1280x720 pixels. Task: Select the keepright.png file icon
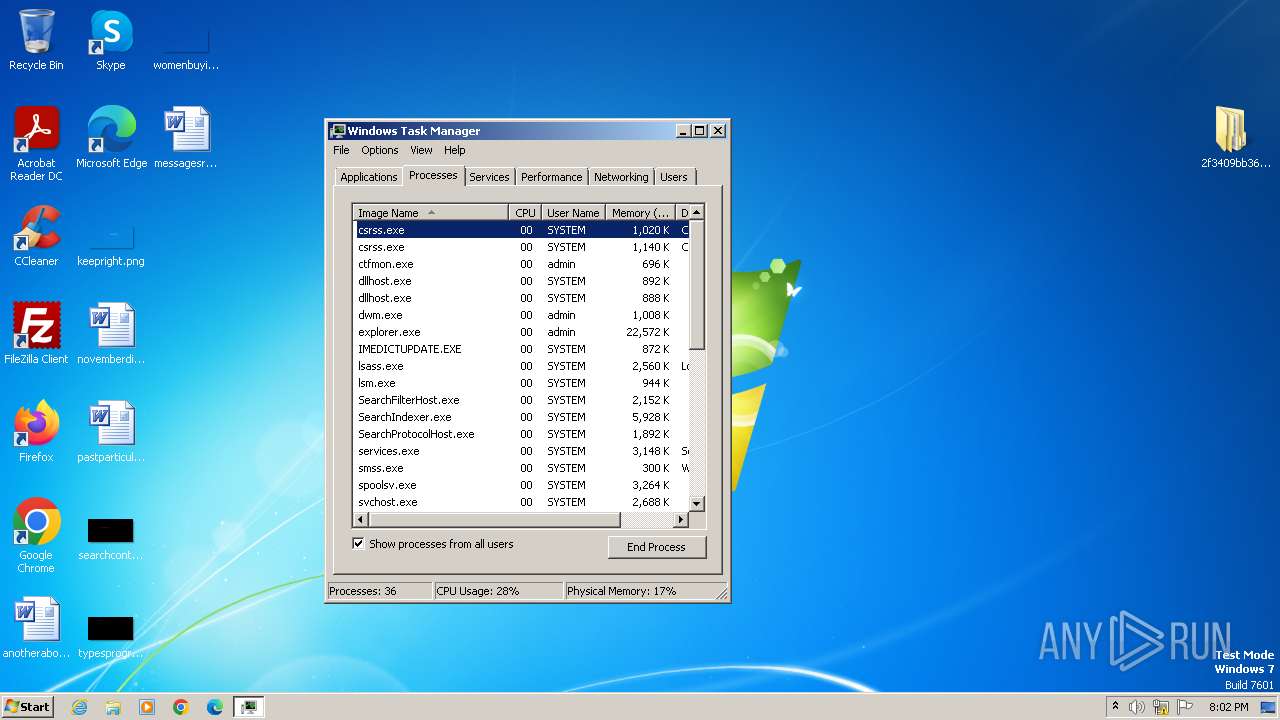click(111, 243)
